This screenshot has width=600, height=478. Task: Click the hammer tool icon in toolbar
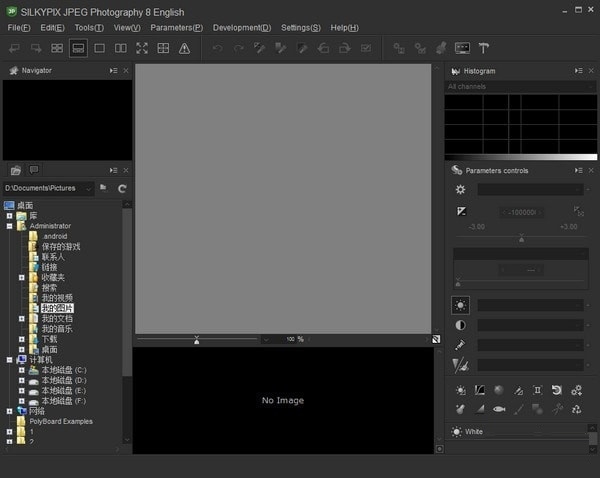pyautogui.click(x=484, y=48)
